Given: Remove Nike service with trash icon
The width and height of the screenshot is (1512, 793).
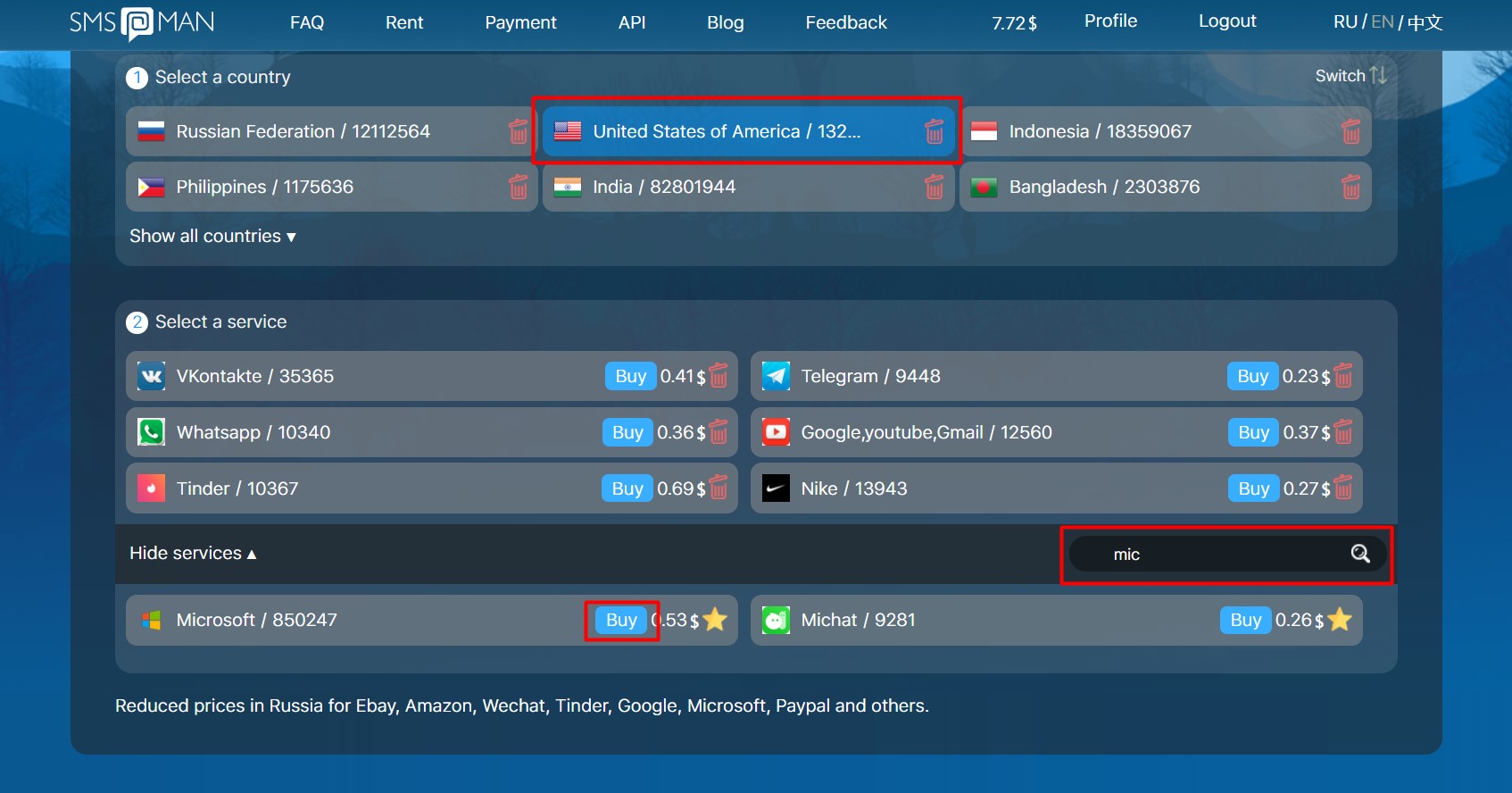Looking at the screenshot, I should (1343, 488).
